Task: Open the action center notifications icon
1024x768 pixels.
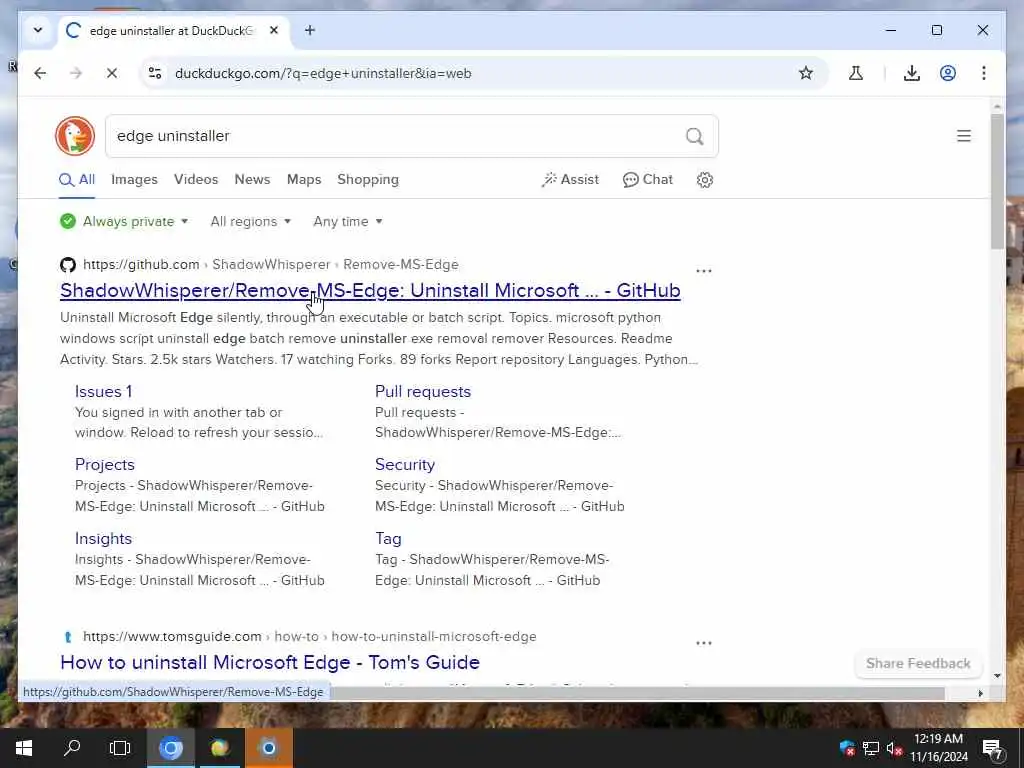Action: [992, 749]
